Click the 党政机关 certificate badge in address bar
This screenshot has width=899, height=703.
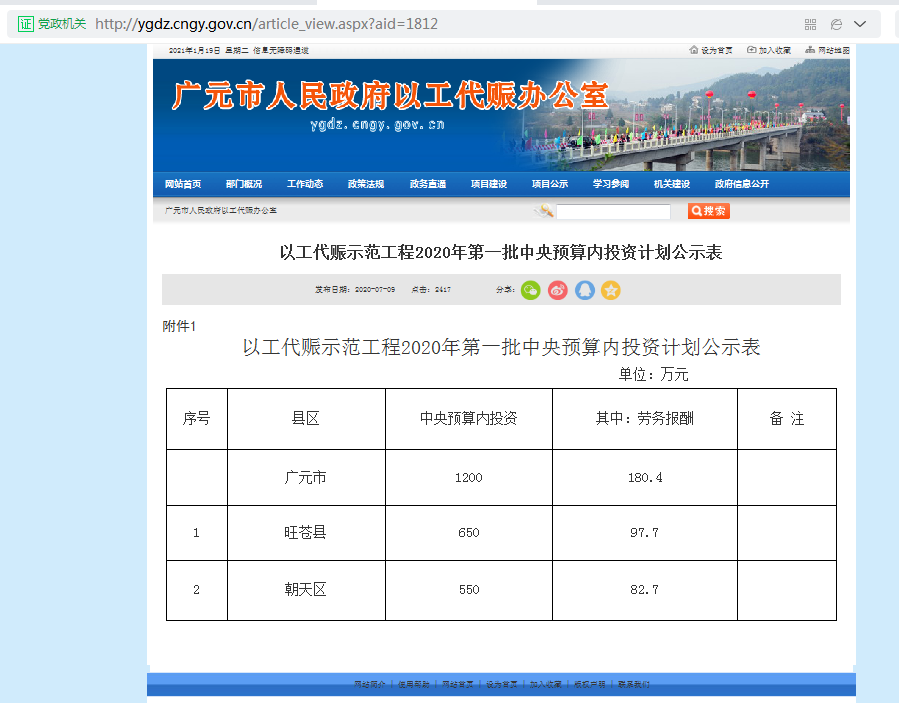coord(52,24)
